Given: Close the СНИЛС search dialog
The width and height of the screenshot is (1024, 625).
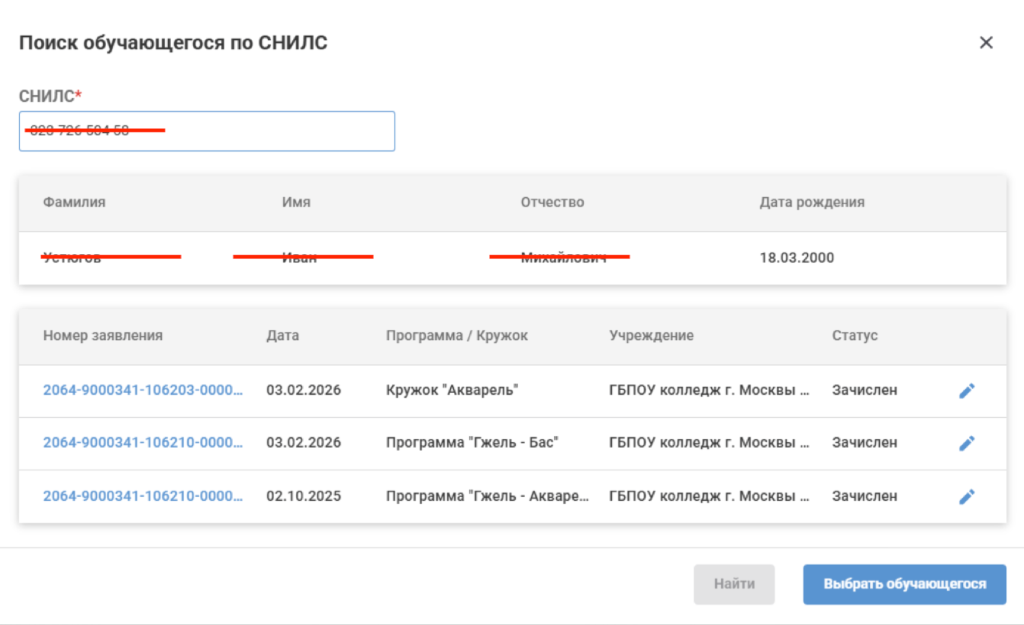Looking at the screenshot, I should coord(986,42).
